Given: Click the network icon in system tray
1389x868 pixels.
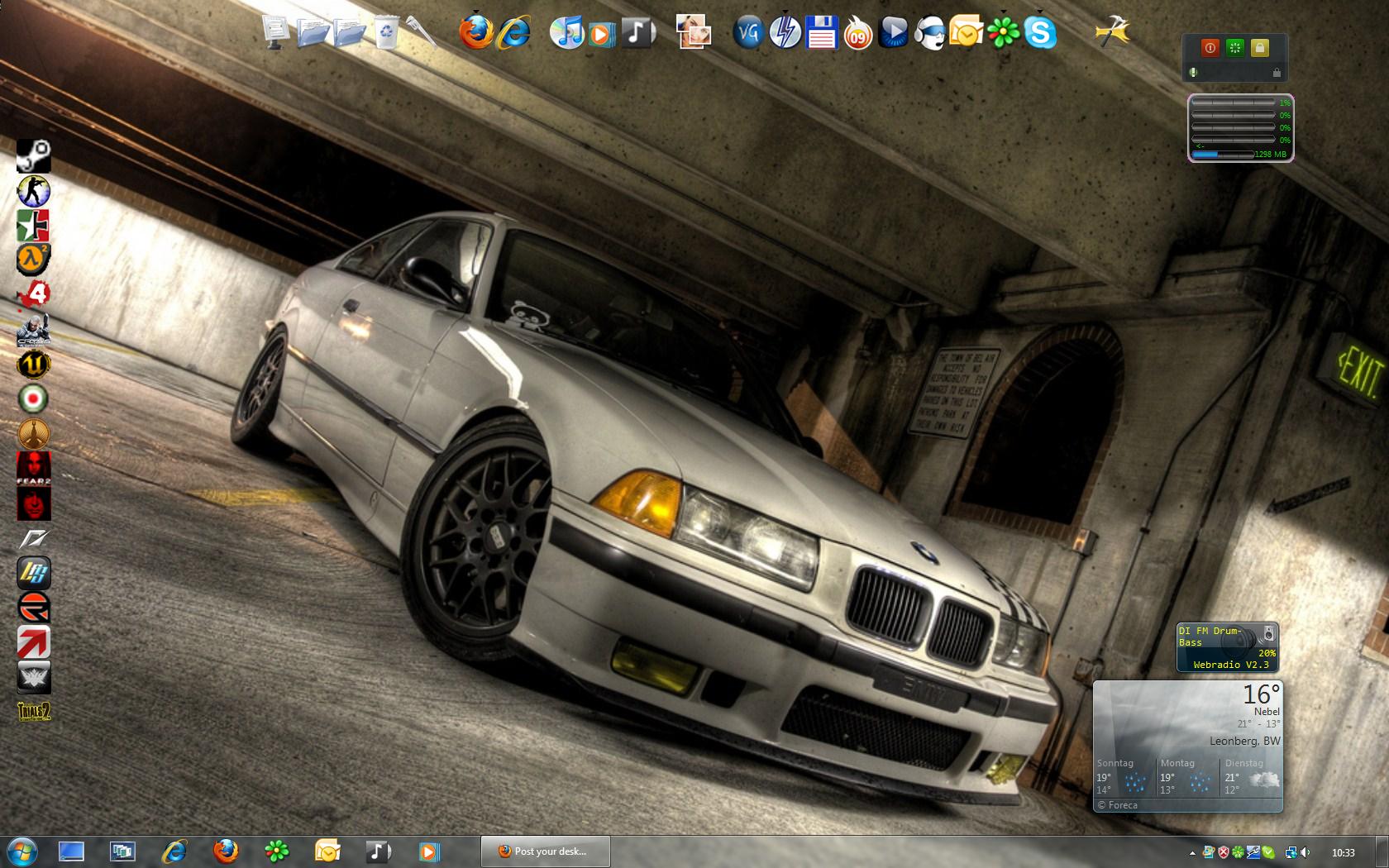Looking at the screenshot, I should 1291,852.
